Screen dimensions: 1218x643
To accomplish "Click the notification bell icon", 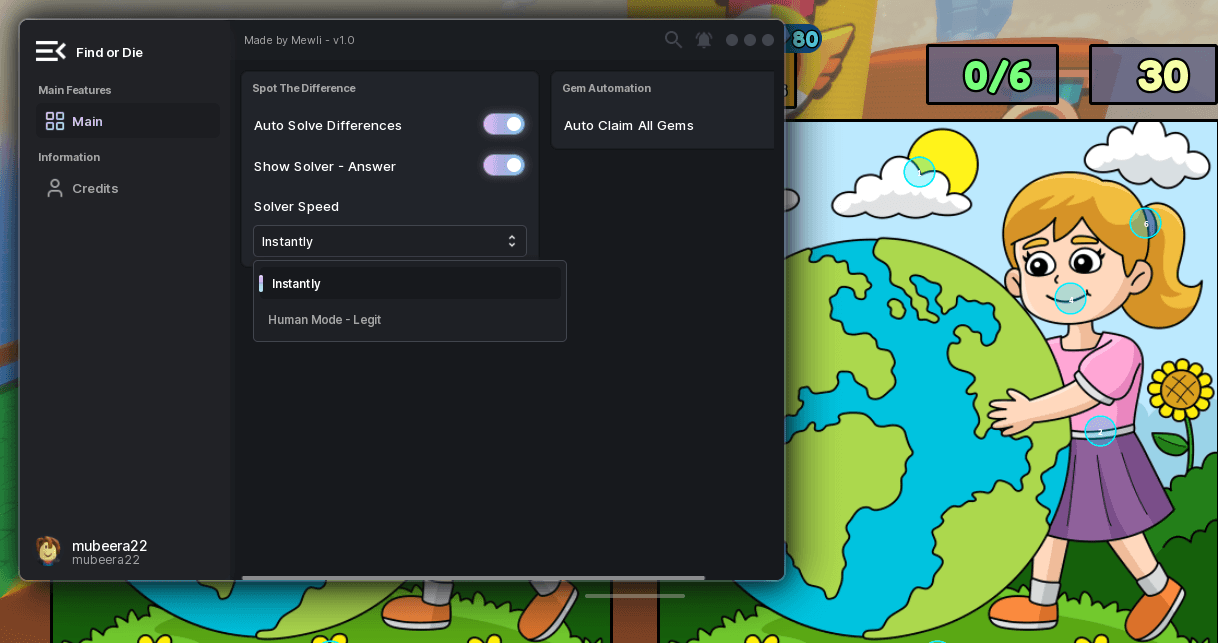I will click(704, 40).
